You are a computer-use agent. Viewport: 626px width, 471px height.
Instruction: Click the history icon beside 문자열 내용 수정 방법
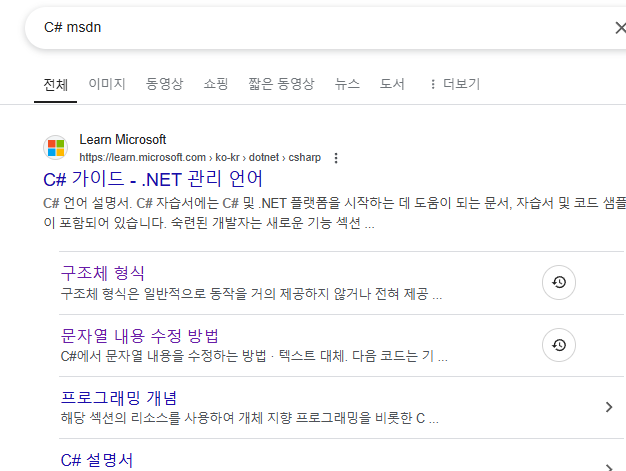559,345
